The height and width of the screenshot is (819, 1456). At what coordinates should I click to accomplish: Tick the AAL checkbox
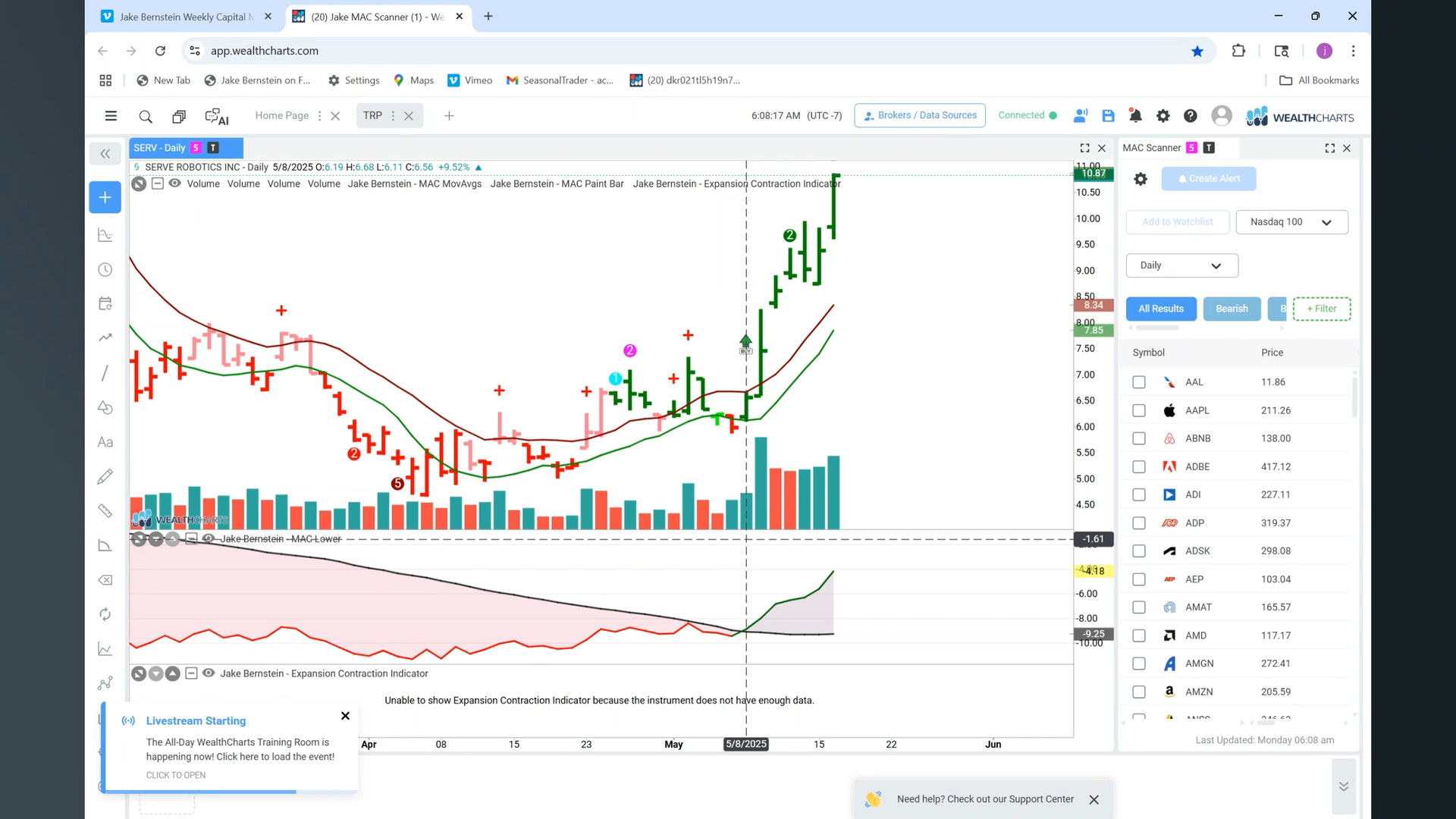click(1139, 382)
